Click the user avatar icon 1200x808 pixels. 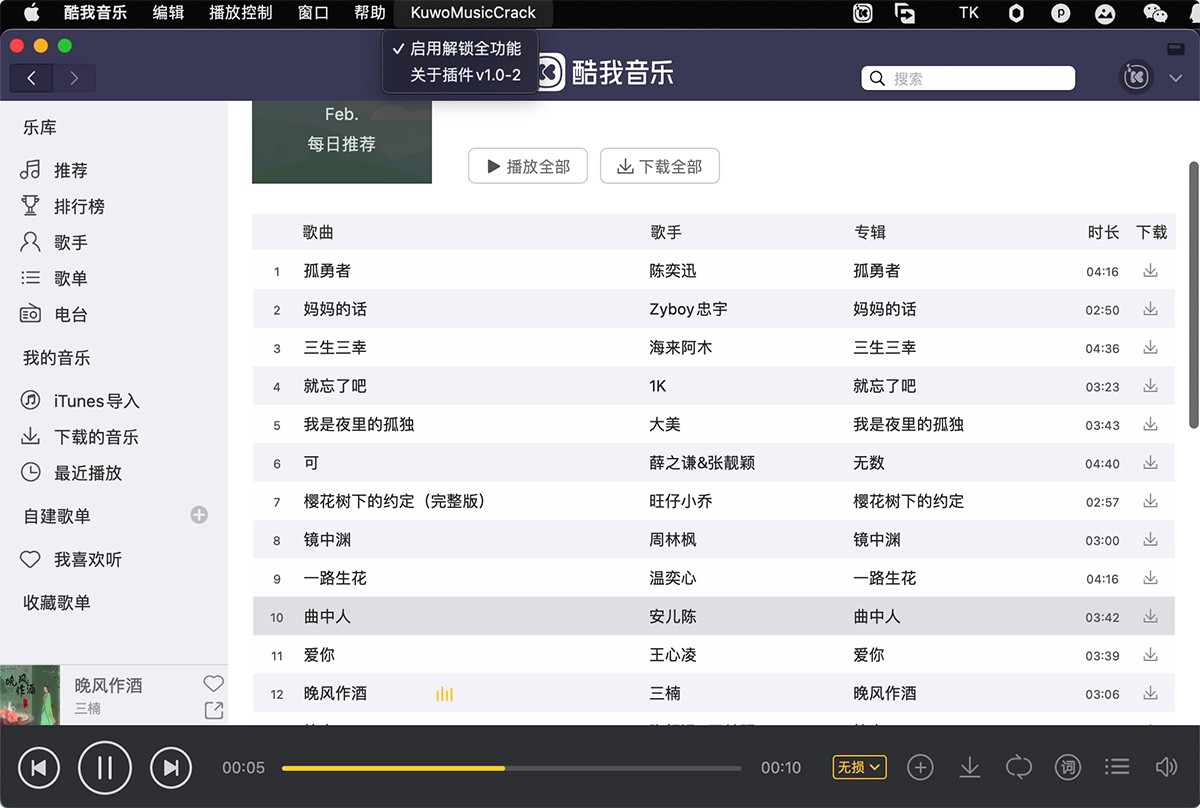pos(1136,78)
